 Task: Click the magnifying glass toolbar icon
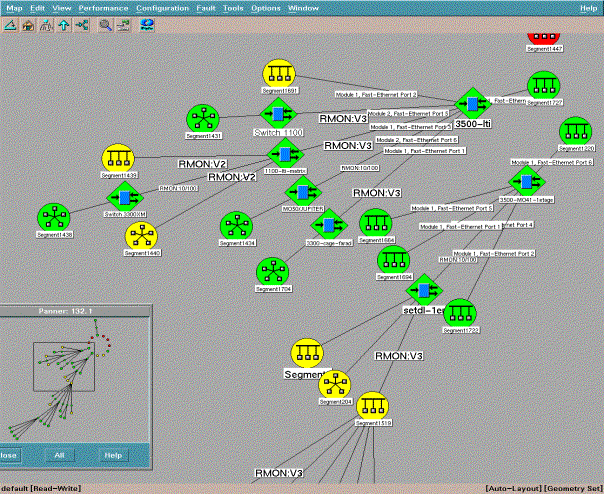[x=106, y=25]
